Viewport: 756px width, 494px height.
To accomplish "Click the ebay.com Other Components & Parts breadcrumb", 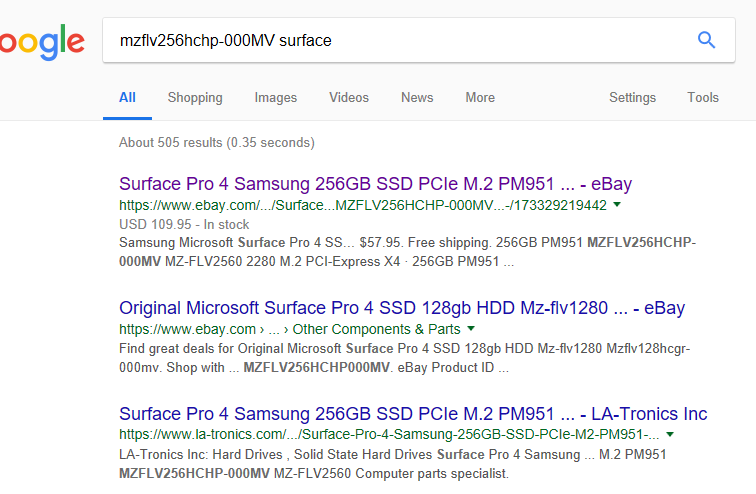I will [290, 329].
